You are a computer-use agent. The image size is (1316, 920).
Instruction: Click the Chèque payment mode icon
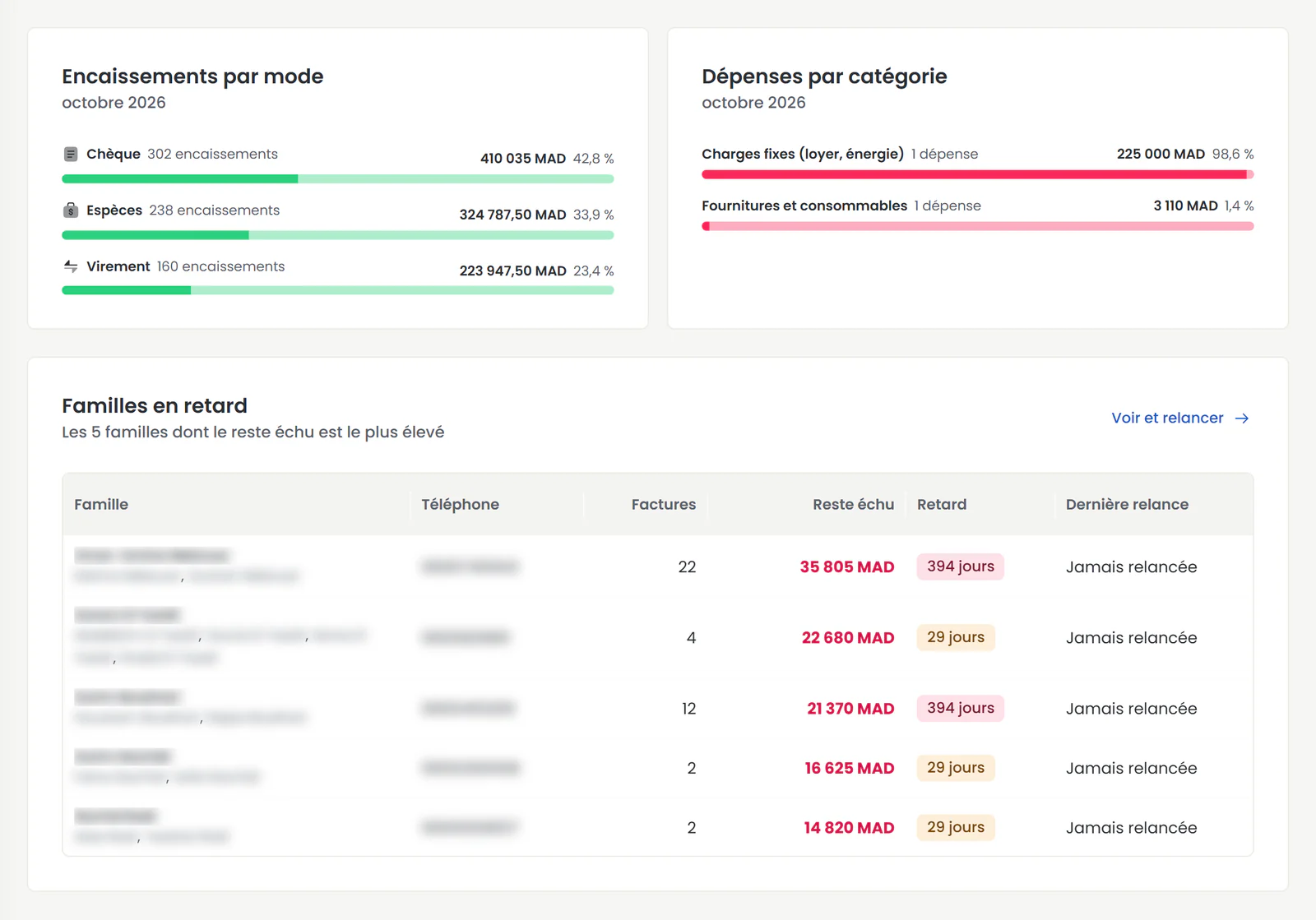(x=71, y=154)
